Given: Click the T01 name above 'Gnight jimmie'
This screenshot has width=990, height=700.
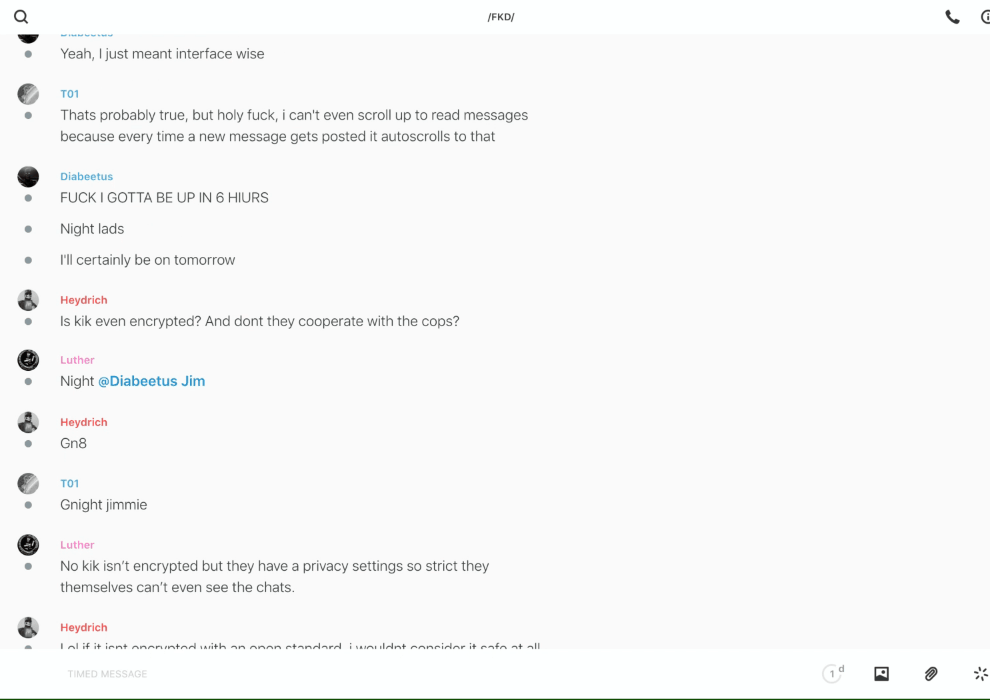Looking at the screenshot, I should 69,483.
